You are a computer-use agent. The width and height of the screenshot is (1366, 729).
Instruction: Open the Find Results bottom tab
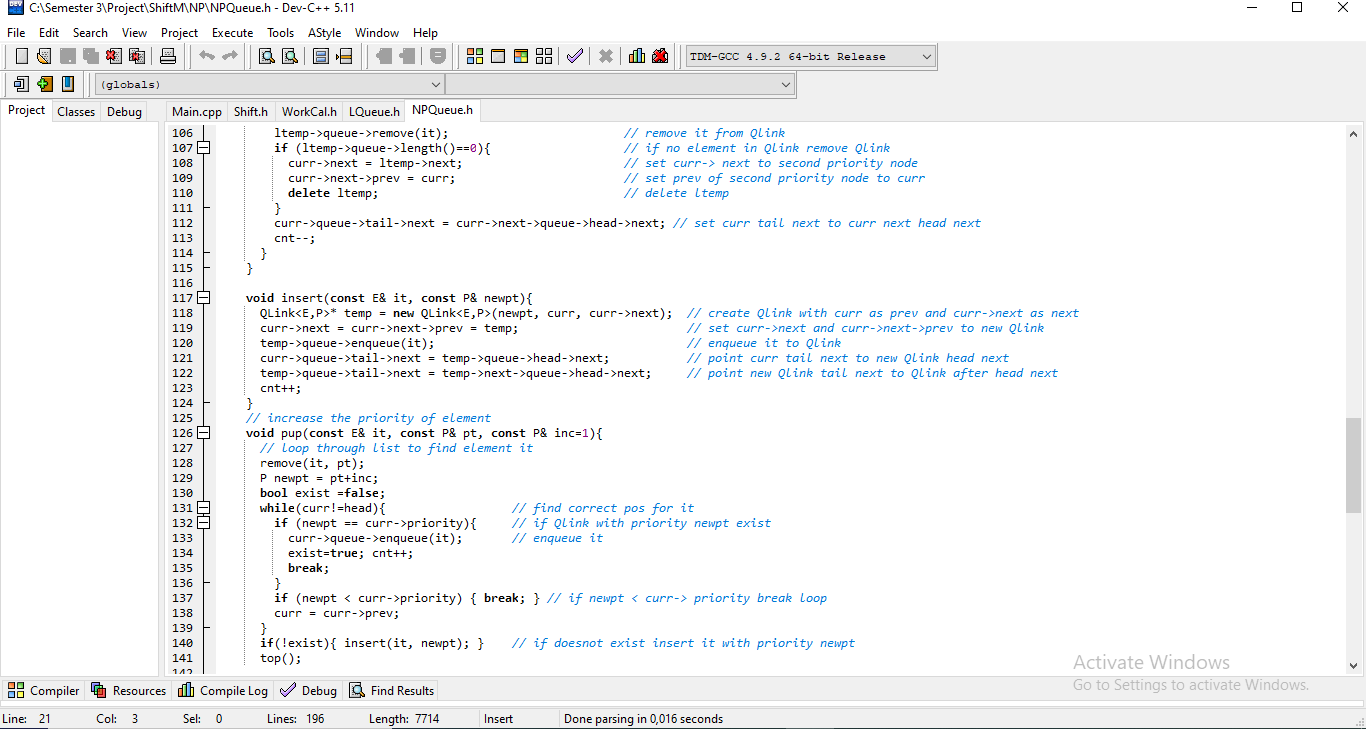391,690
